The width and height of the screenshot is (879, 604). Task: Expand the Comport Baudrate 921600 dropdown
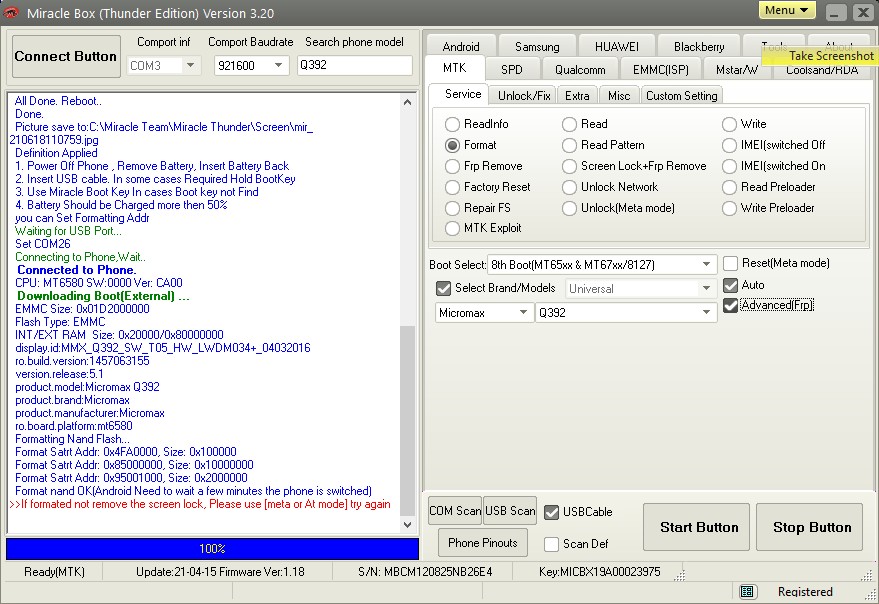pyautogui.click(x=279, y=65)
